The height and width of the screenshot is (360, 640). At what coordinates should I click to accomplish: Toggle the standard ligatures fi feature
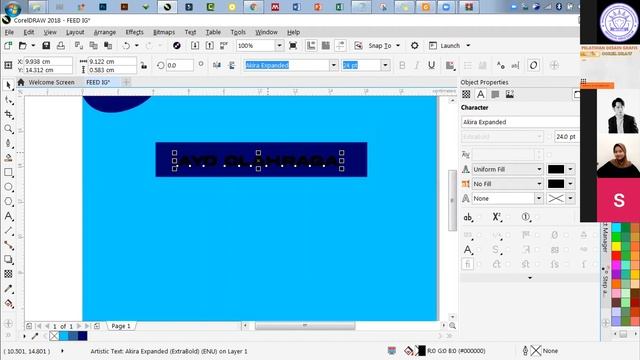468,264
